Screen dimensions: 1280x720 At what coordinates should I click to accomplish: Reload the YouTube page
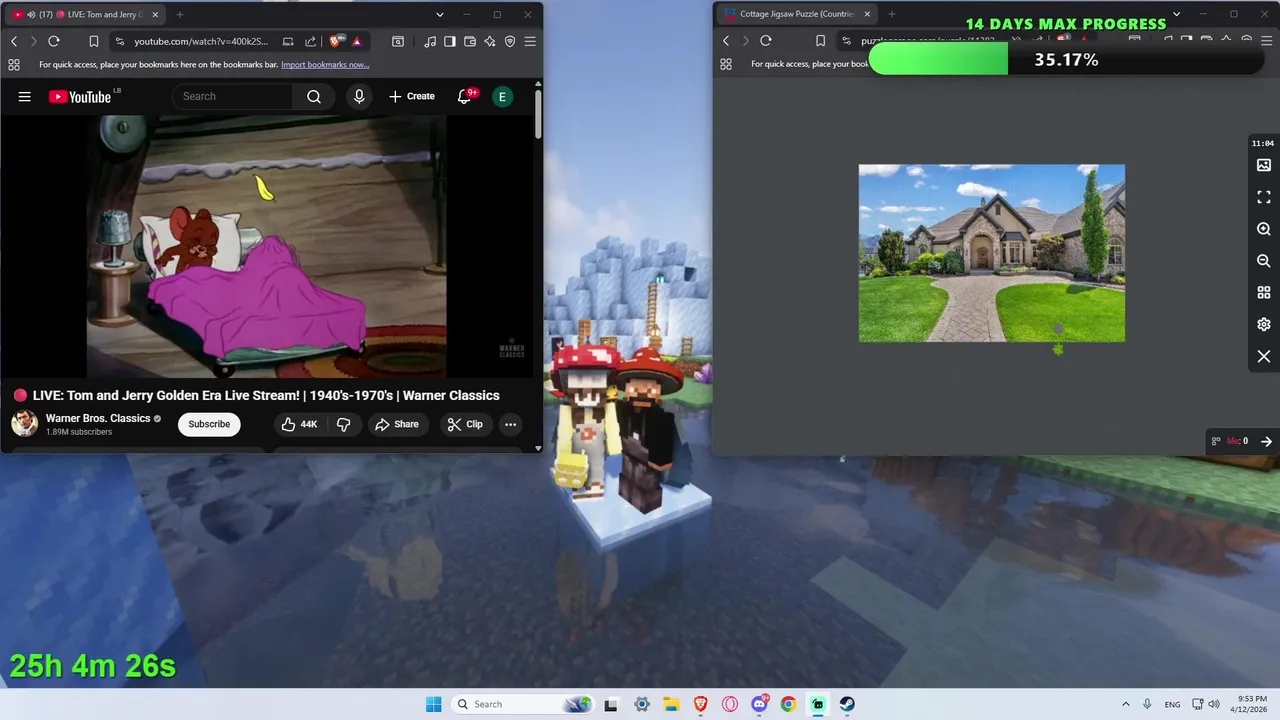coord(54,41)
